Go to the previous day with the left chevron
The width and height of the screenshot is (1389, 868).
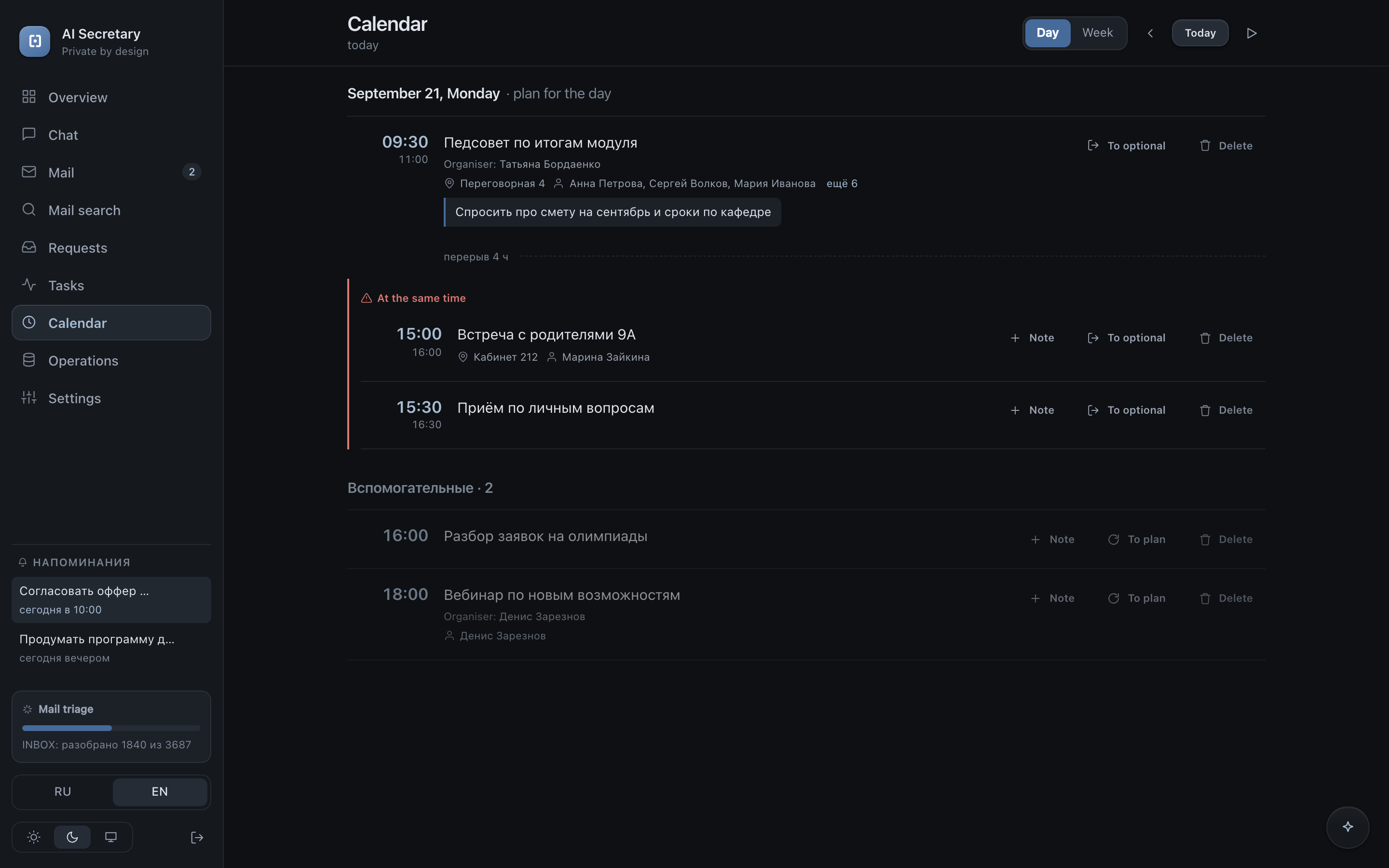click(x=1150, y=33)
